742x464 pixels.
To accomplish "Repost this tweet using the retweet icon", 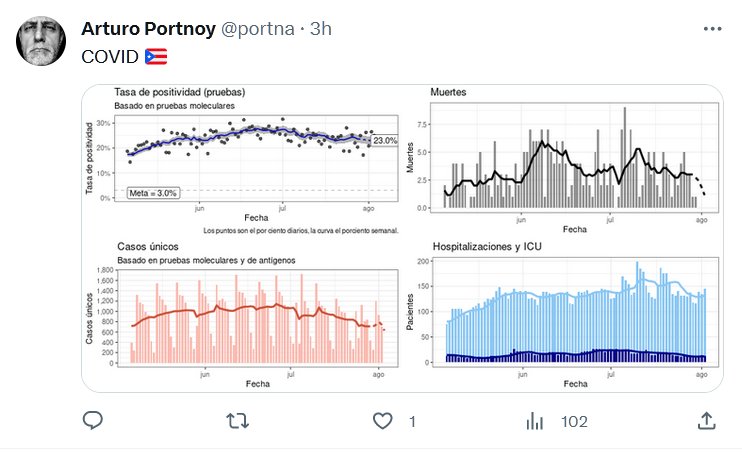I will [x=238, y=422].
